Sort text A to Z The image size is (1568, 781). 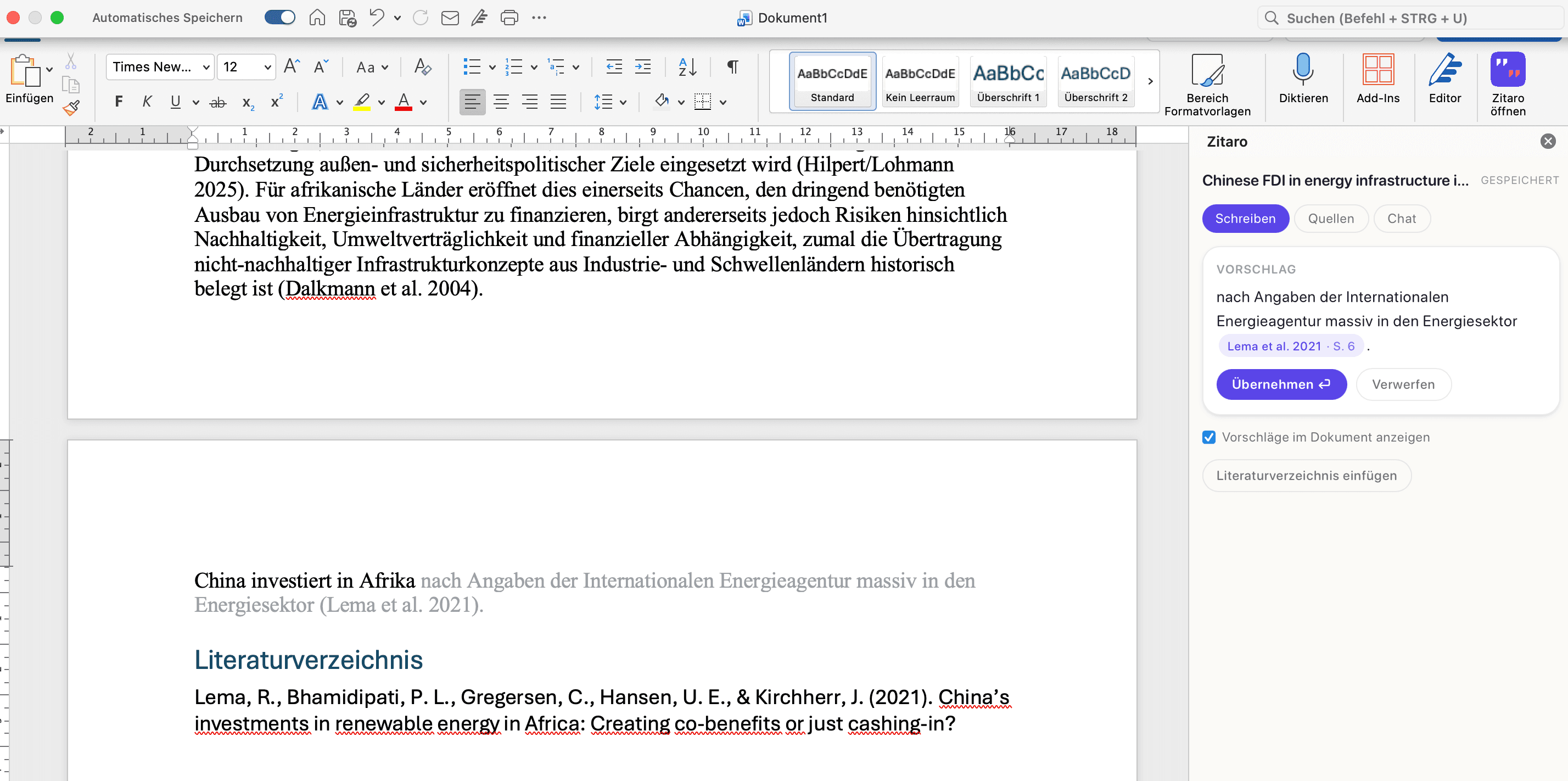[687, 66]
